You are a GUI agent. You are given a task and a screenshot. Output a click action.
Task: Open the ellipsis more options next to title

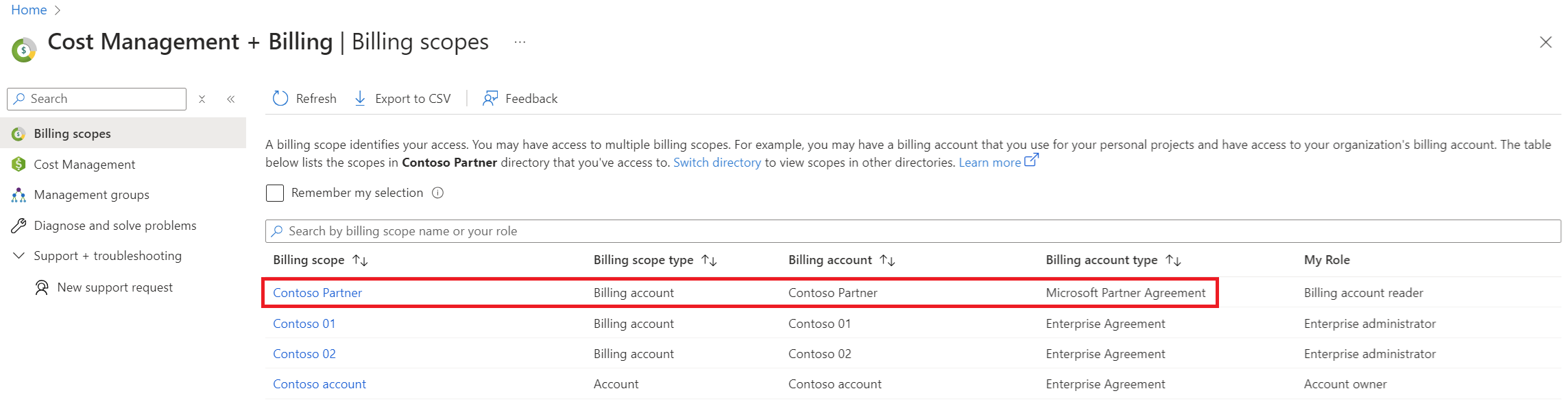[520, 43]
